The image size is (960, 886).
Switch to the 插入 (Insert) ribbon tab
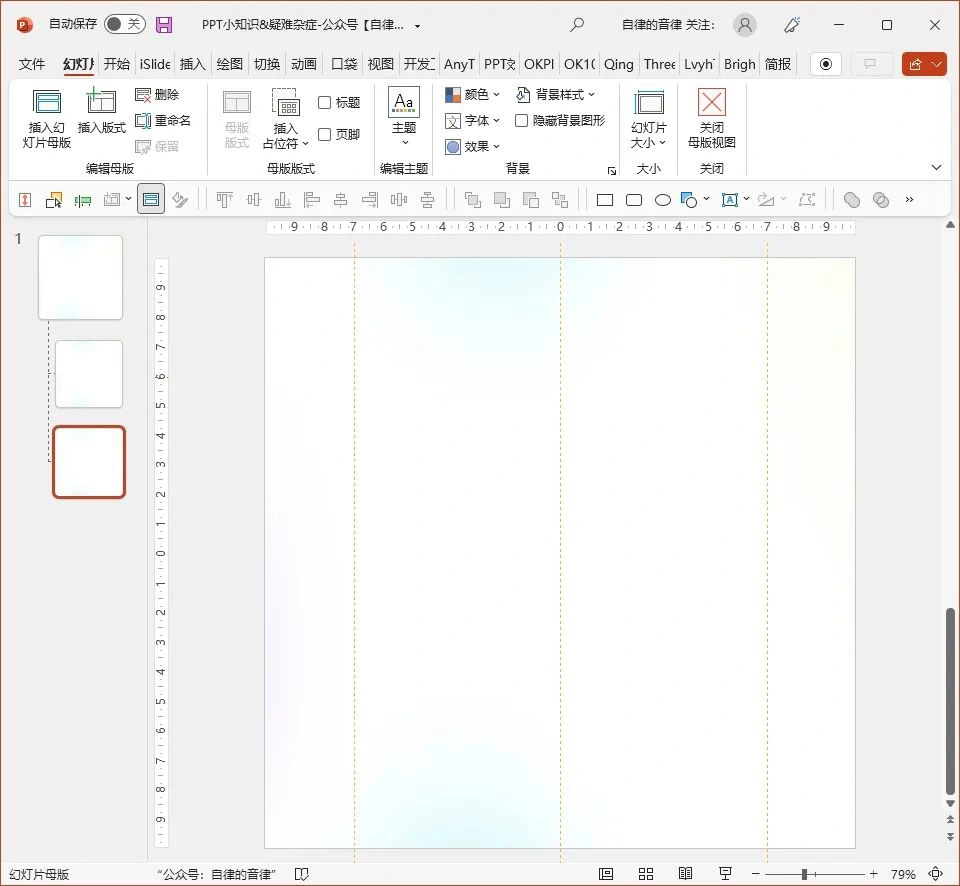pos(192,64)
